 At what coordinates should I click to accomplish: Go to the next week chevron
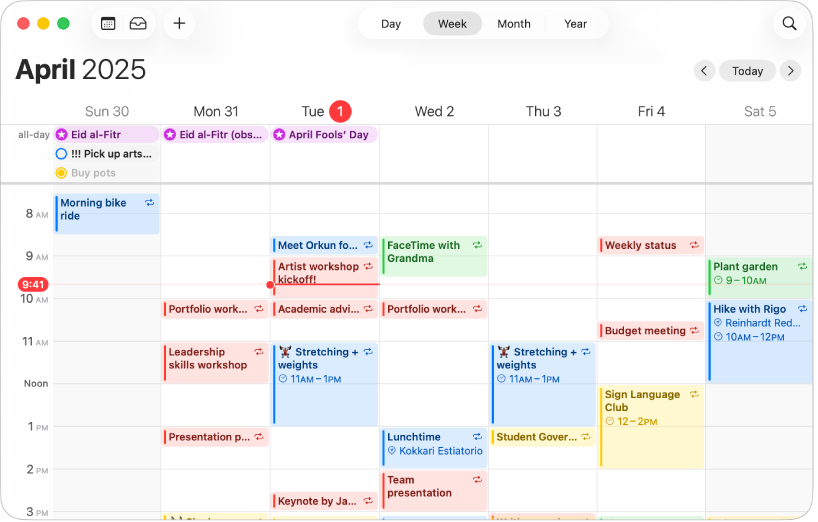pyautogui.click(x=790, y=71)
